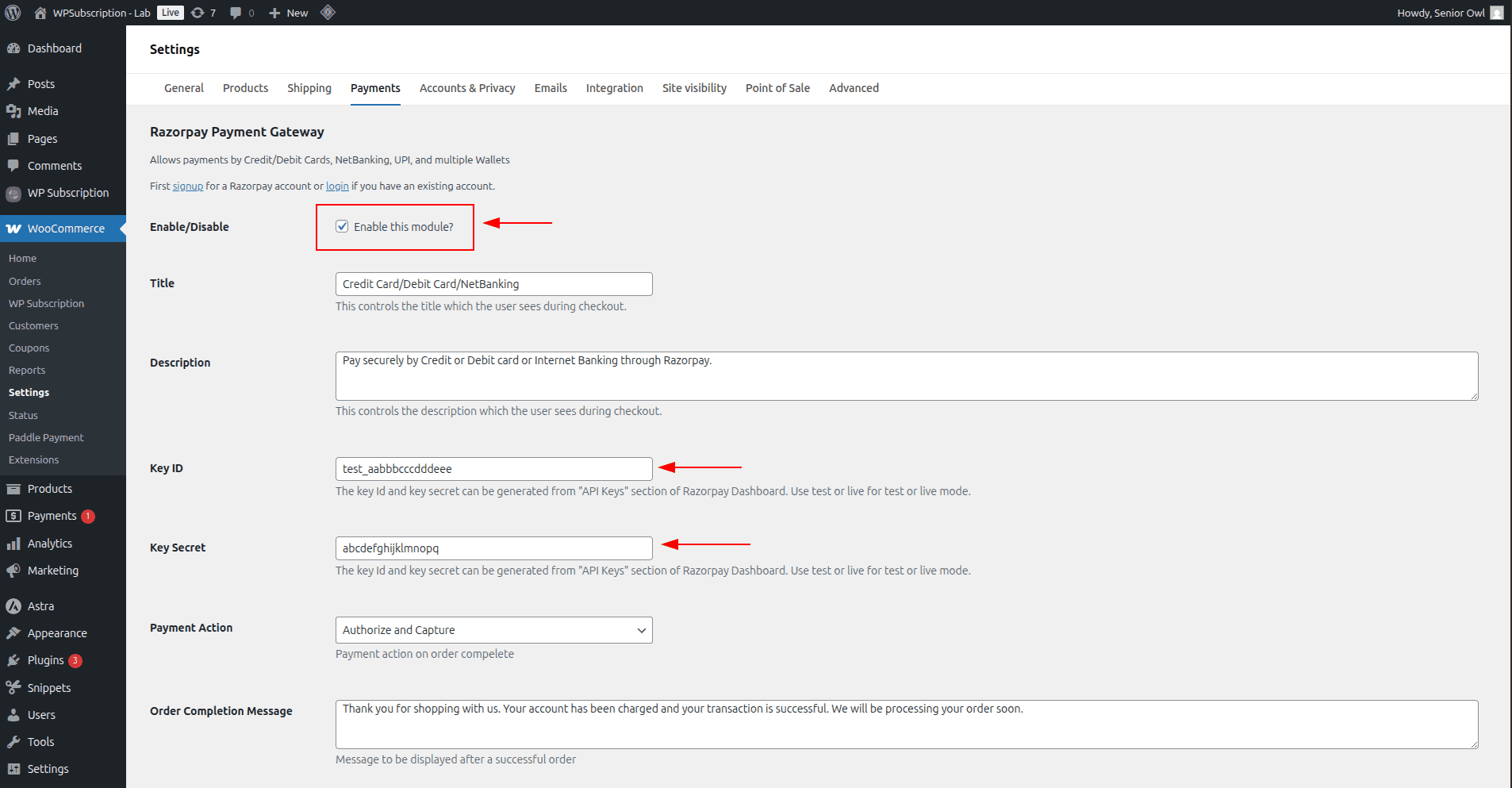Image resolution: width=1512 pixels, height=788 pixels.
Task: Switch to the Shipping settings tab
Action: 309,88
